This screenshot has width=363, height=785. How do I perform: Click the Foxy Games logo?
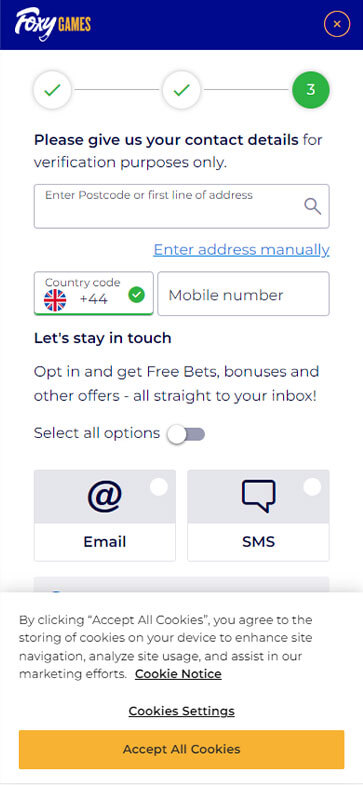click(53, 24)
